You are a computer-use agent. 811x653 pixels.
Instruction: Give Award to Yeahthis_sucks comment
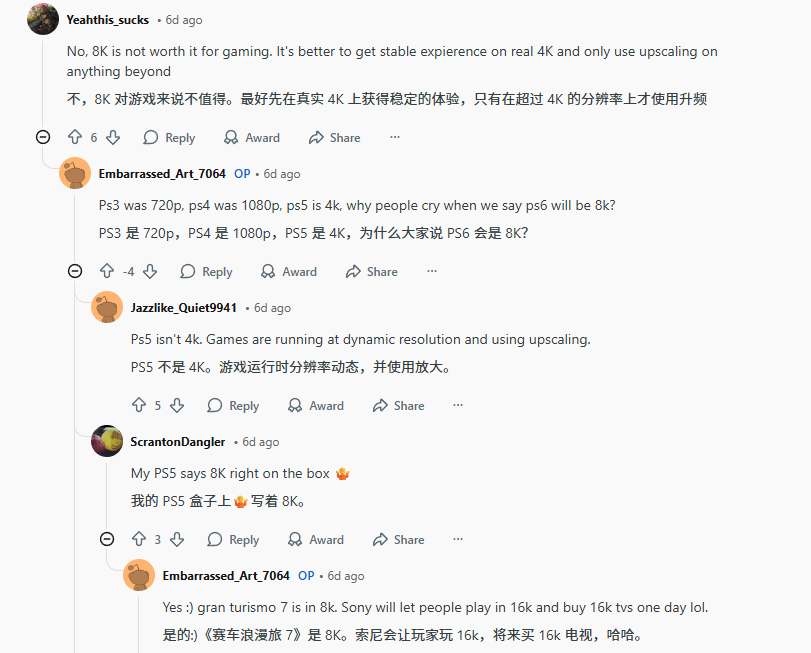(x=251, y=138)
